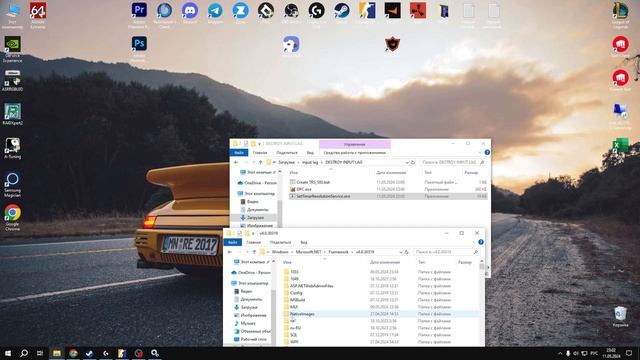Viewport: 640px width, 360px height.
Task: Select the RAIDXpert2 desktop icon
Action: (12, 114)
